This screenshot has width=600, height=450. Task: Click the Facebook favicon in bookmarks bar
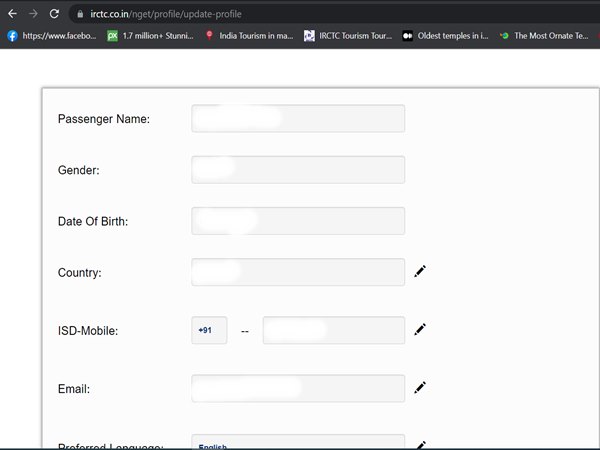tap(12, 36)
